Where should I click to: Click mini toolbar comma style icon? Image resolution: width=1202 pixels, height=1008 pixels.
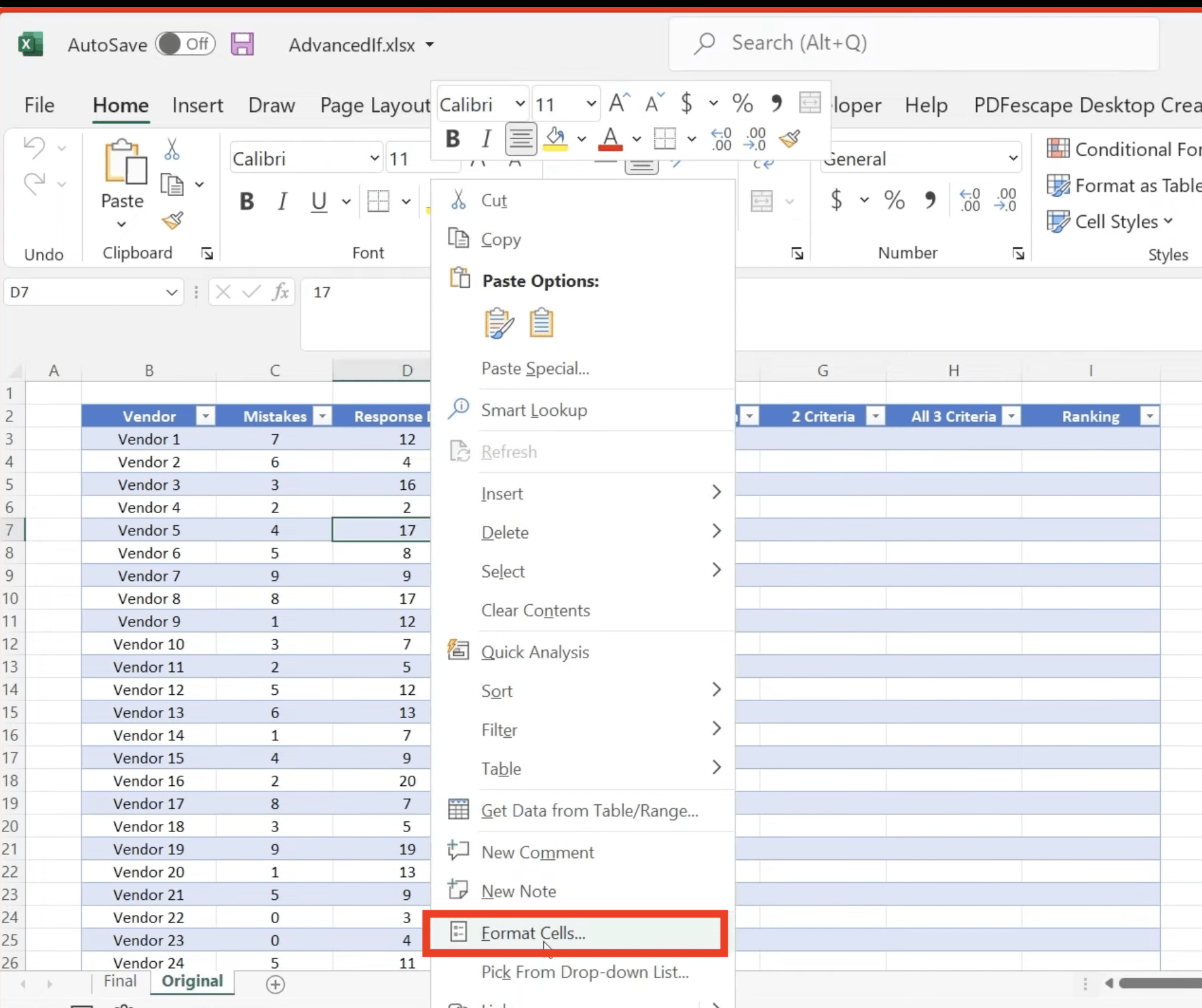tap(776, 103)
